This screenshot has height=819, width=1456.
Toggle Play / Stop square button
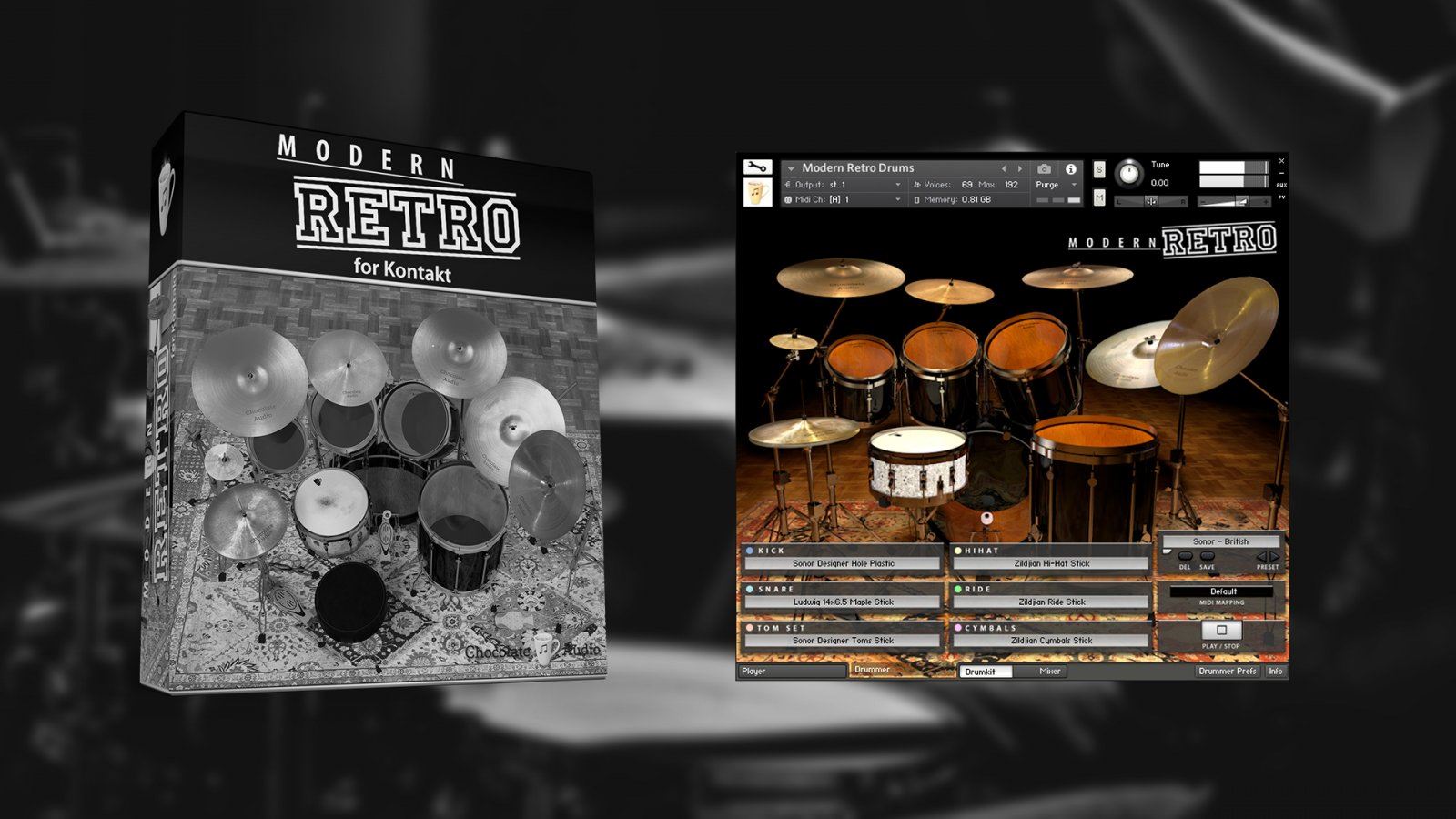click(x=1221, y=630)
